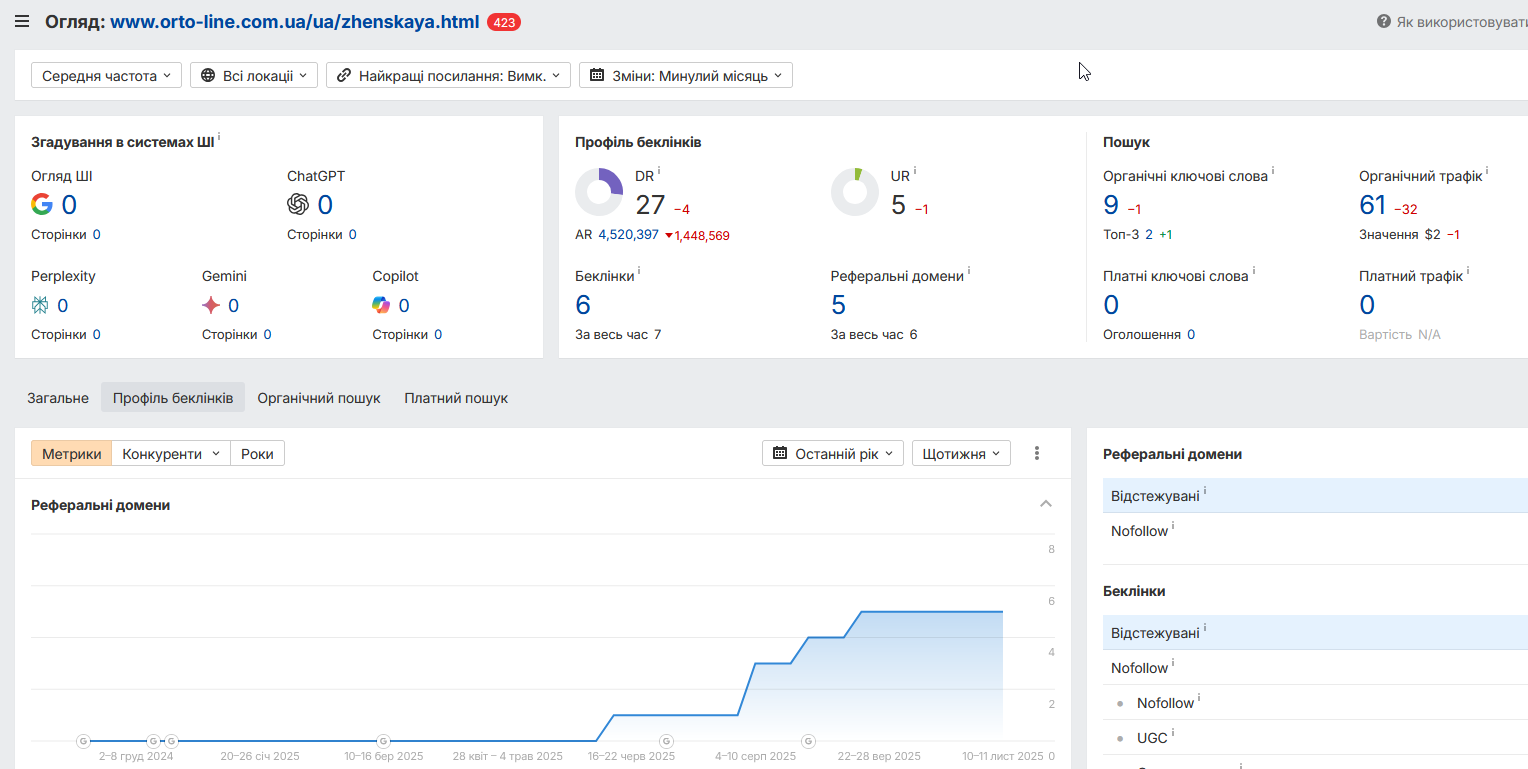Image resolution: width=1528 pixels, height=769 pixels.
Task: Collapse the Реферальні домени chart section
Action: [1046, 504]
